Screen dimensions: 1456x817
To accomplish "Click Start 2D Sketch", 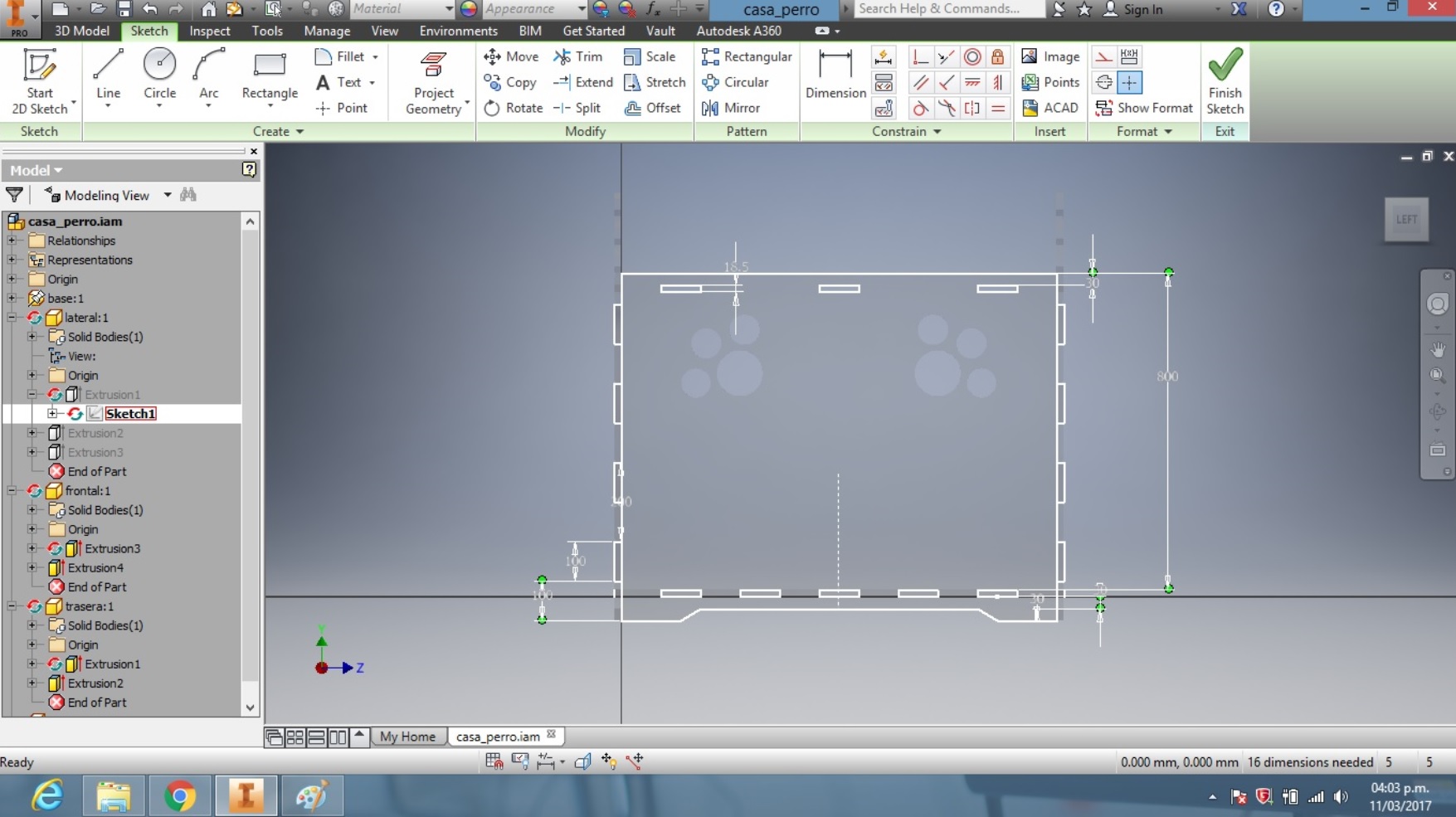I will click(x=39, y=80).
